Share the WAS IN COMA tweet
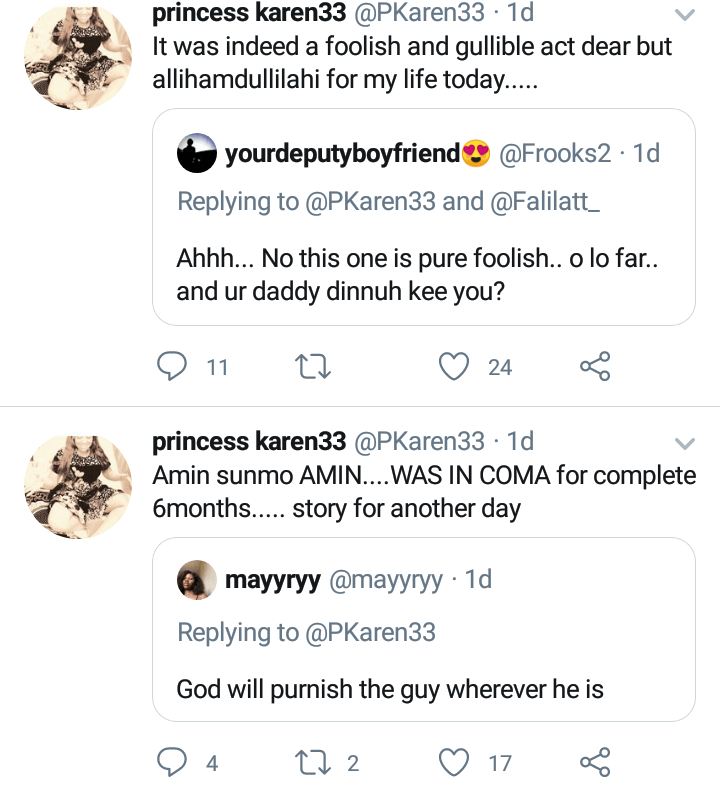720x793 pixels. (595, 763)
